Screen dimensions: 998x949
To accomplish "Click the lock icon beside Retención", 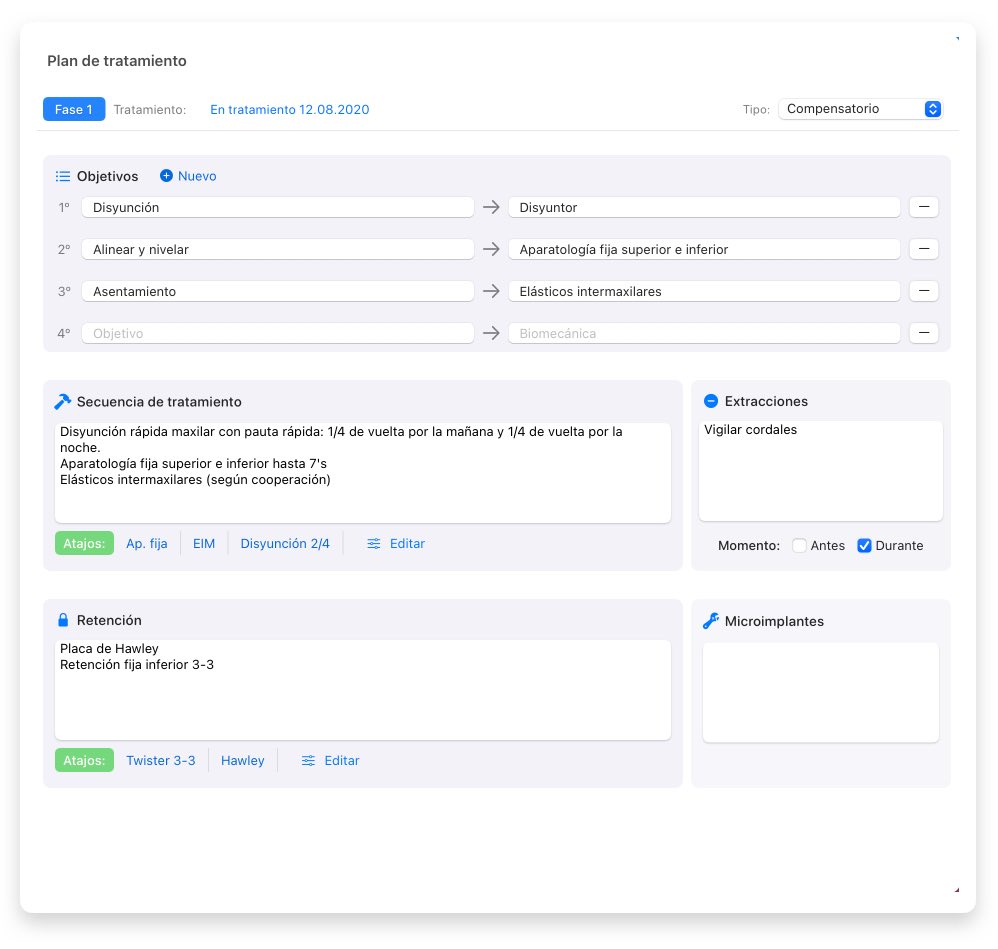I will [x=63, y=620].
